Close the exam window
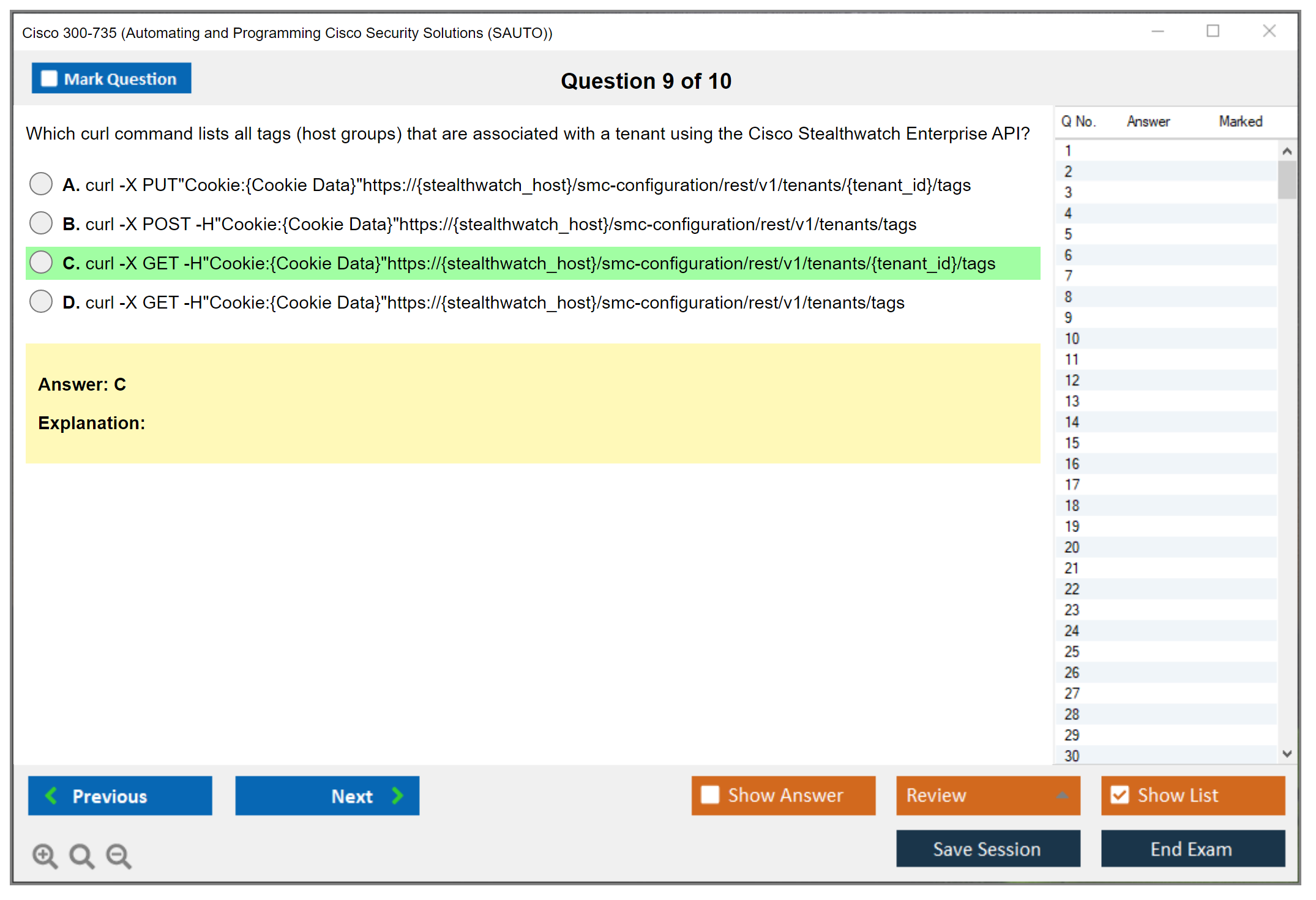 click(x=1269, y=31)
